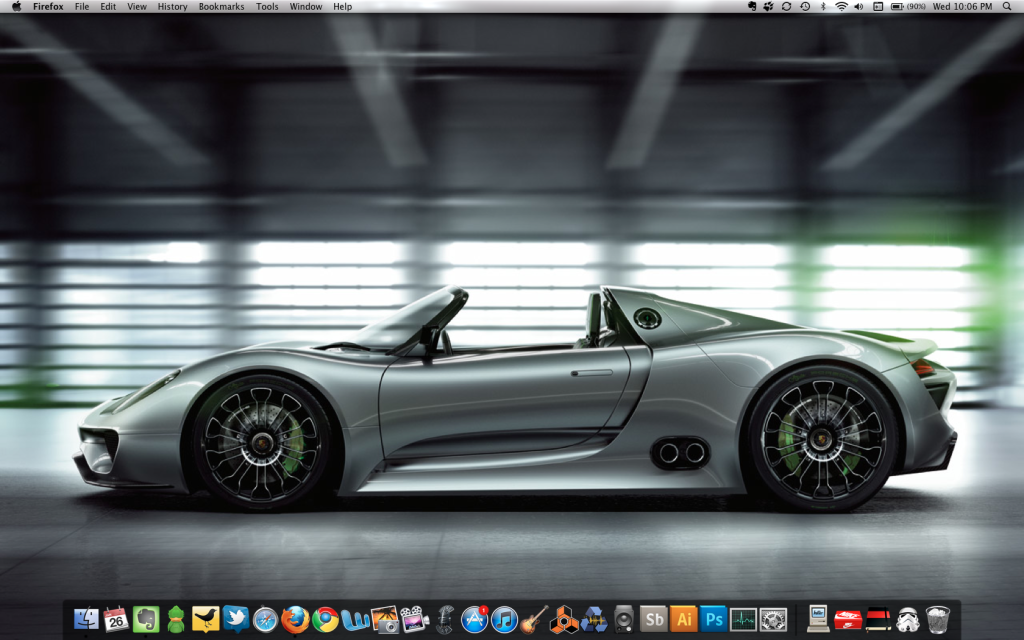
Task: Launch Evernote from the dock
Action: [x=146, y=619]
